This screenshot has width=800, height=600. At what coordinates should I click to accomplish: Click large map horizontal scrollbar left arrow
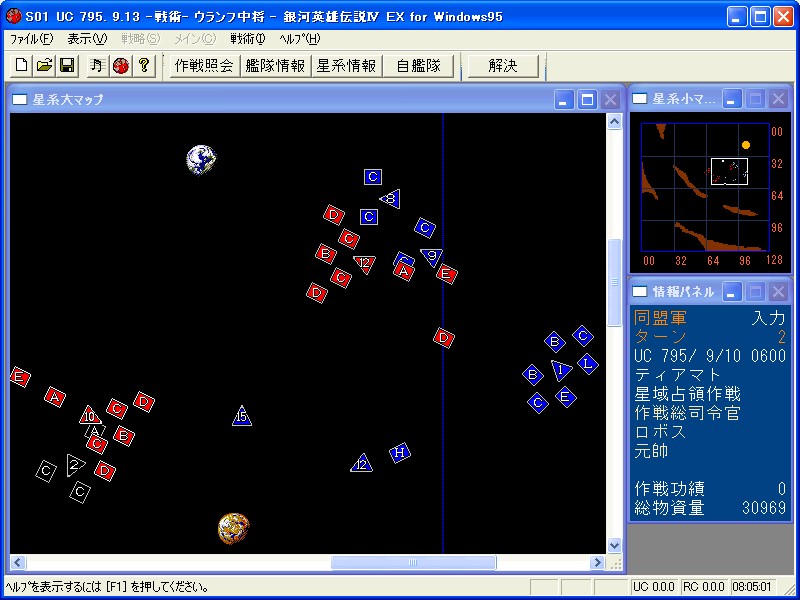pyautogui.click(x=18, y=563)
